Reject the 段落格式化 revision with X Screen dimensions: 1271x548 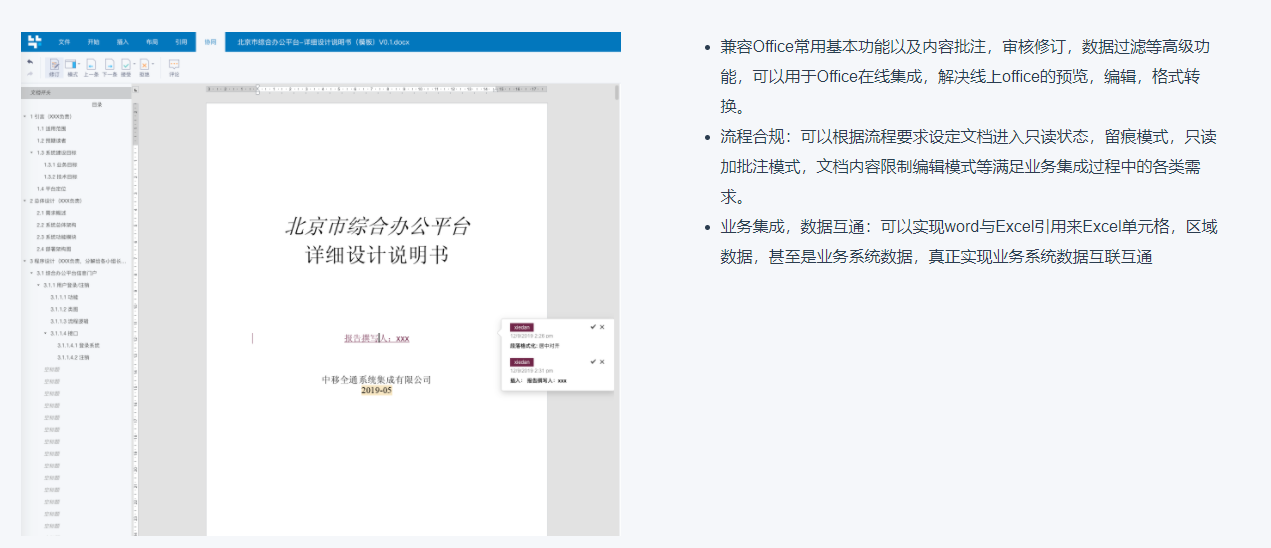pyautogui.click(x=602, y=327)
